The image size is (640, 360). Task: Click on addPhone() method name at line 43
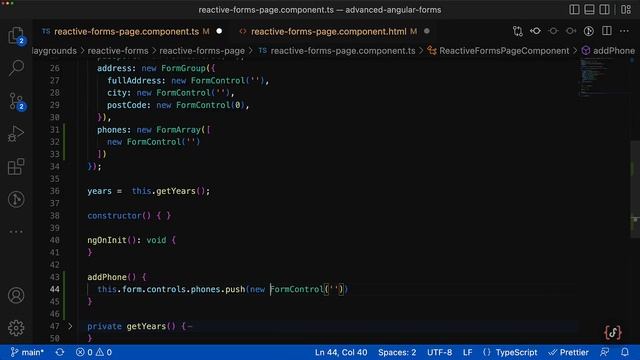pyautogui.click(x=107, y=277)
